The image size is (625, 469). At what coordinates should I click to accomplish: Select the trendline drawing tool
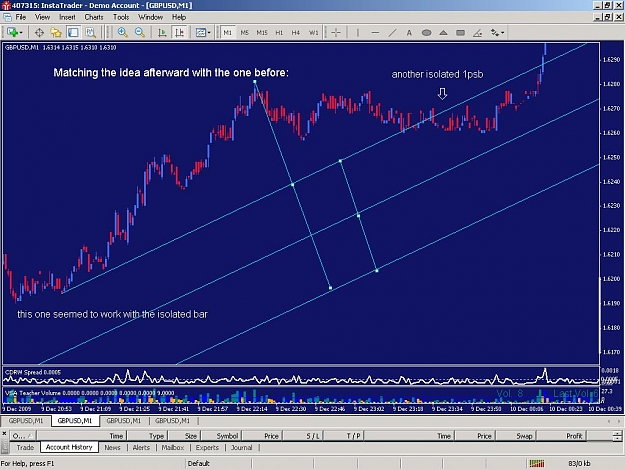pyautogui.click(x=392, y=33)
